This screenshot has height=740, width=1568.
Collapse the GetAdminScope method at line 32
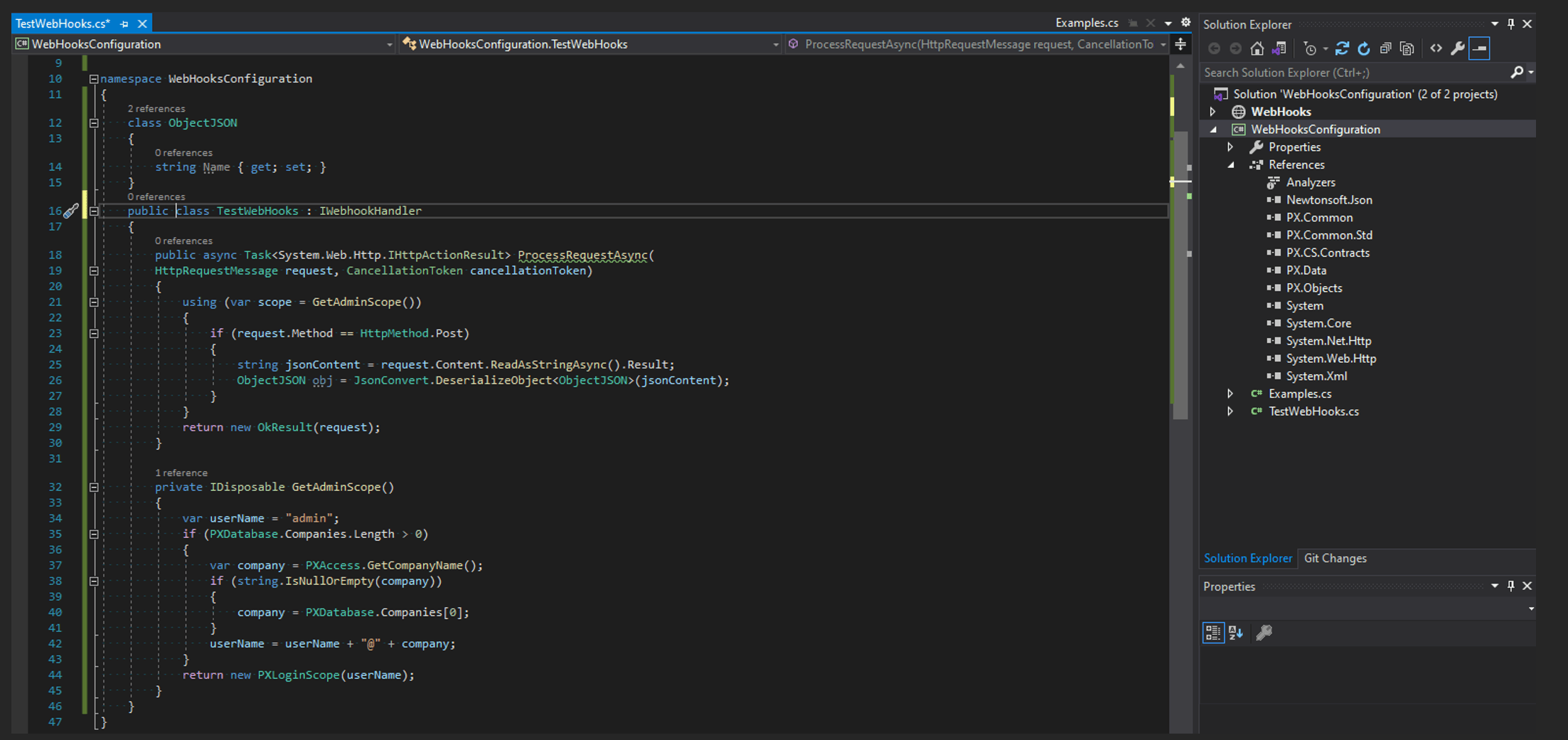point(94,487)
